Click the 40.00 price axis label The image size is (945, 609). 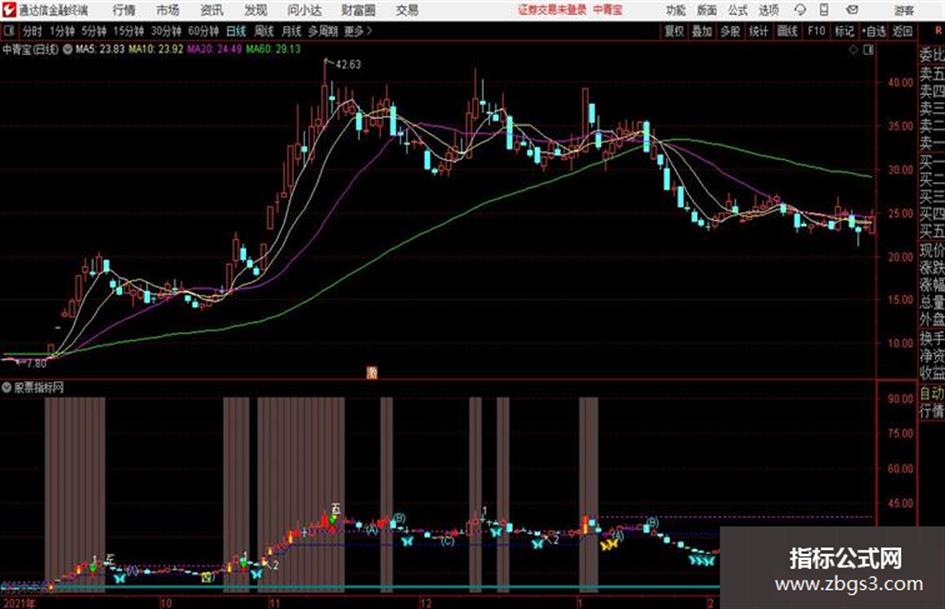coord(900,83)
